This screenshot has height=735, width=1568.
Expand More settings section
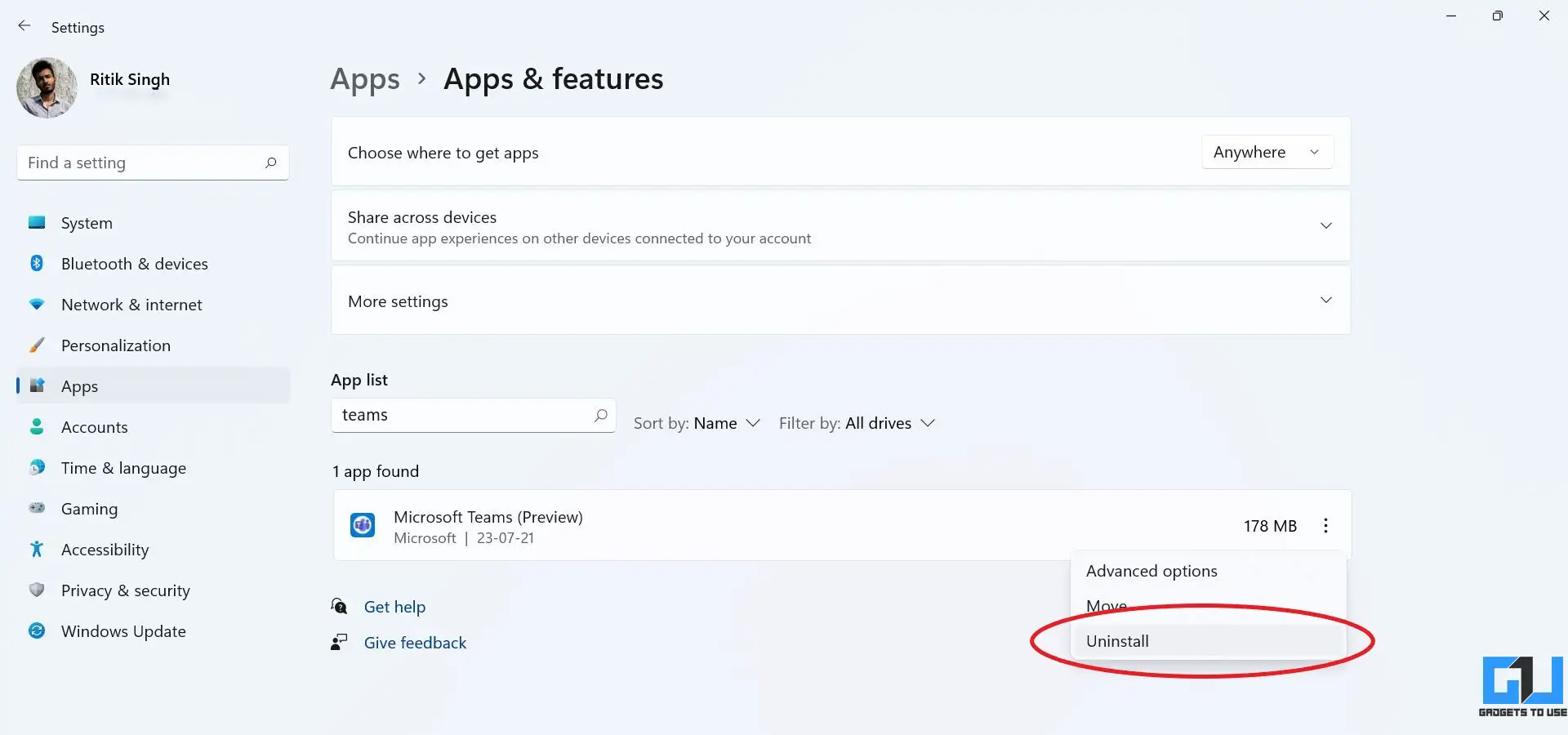pos(840,301)
